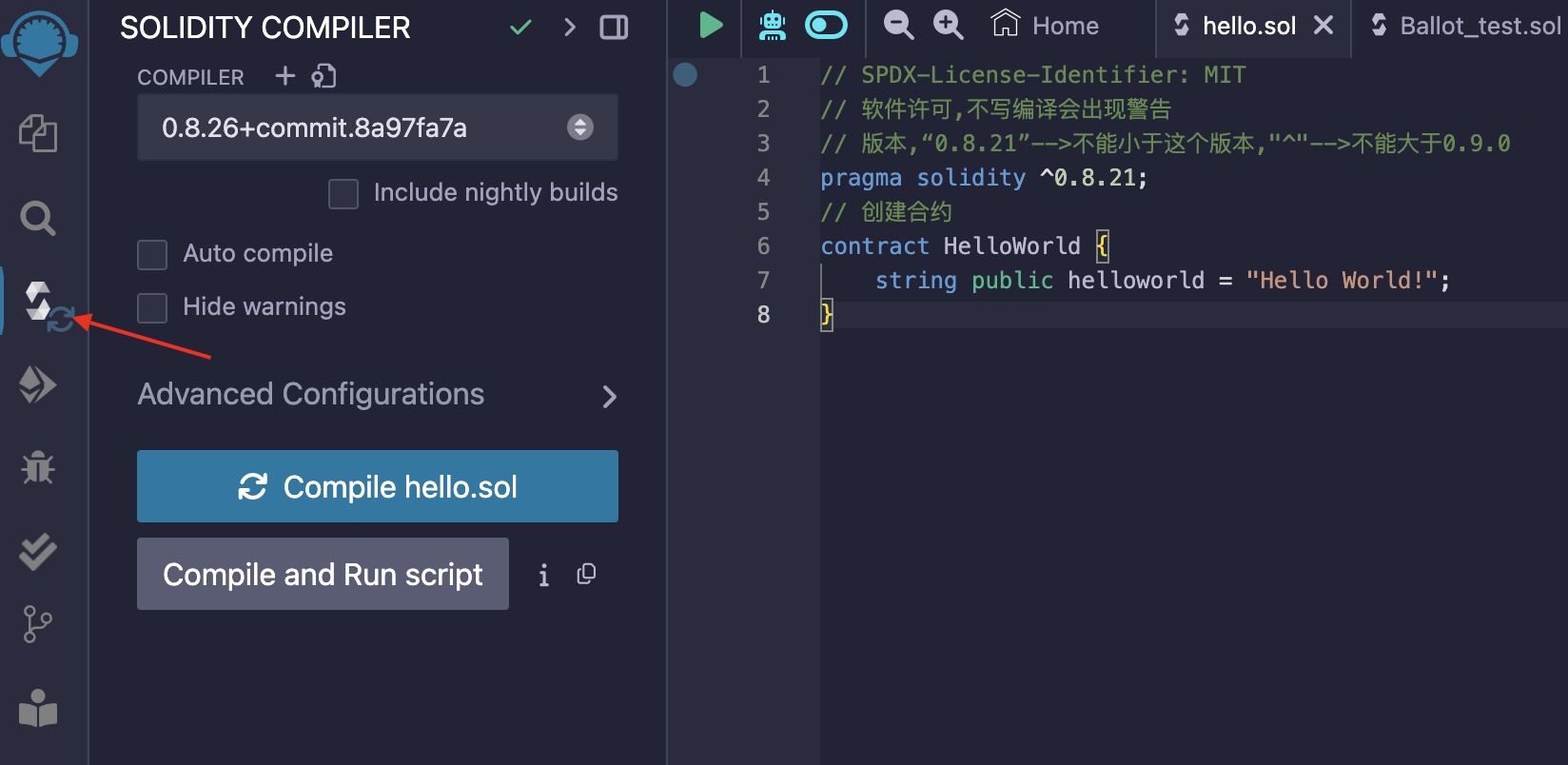Toggle the side panel layout icon

tap(614, 28)
